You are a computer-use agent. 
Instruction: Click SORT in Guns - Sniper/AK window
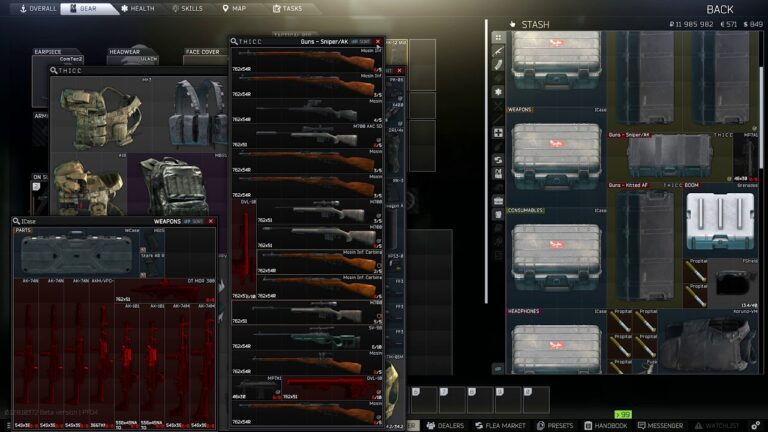[364, 42]
